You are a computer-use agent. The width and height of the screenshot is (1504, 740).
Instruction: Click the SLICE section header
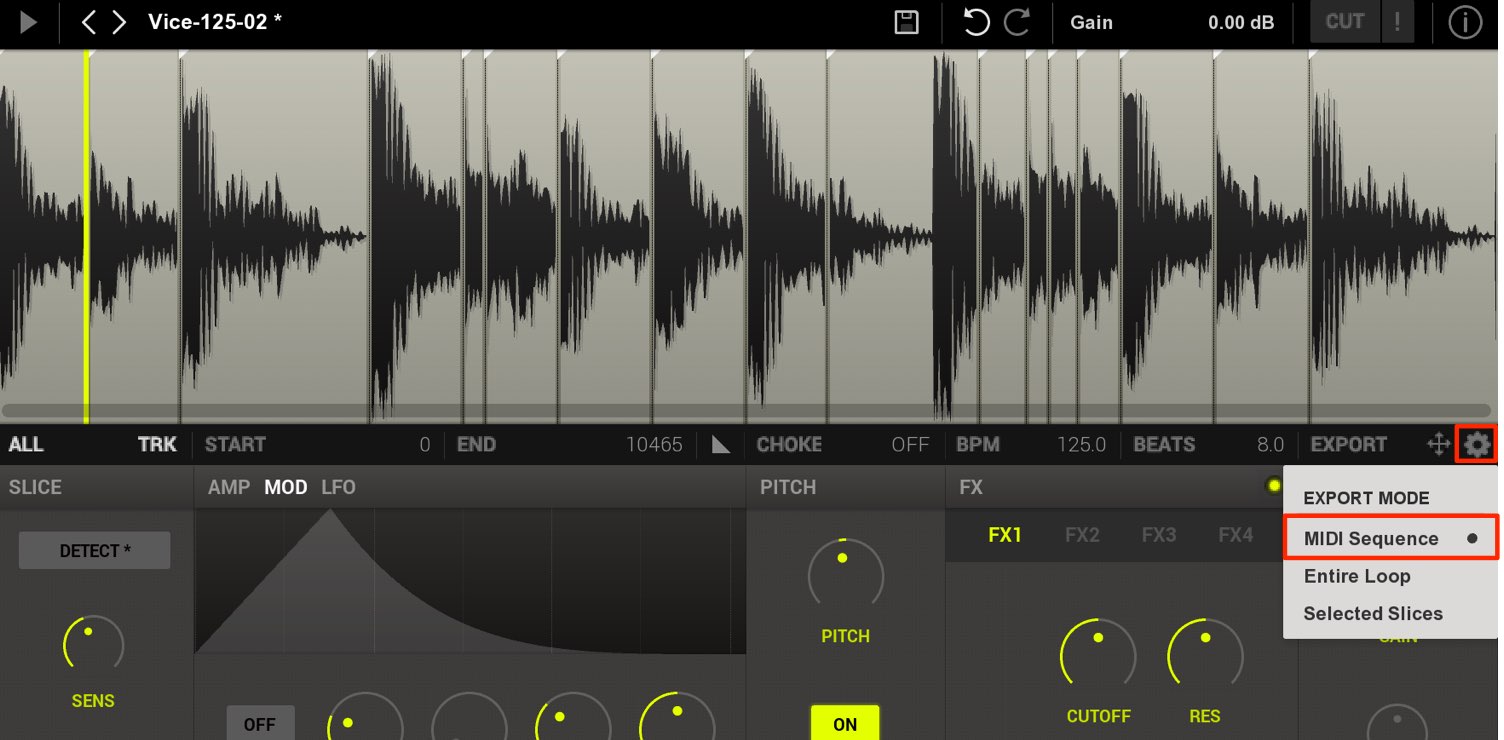coord(35,487)
